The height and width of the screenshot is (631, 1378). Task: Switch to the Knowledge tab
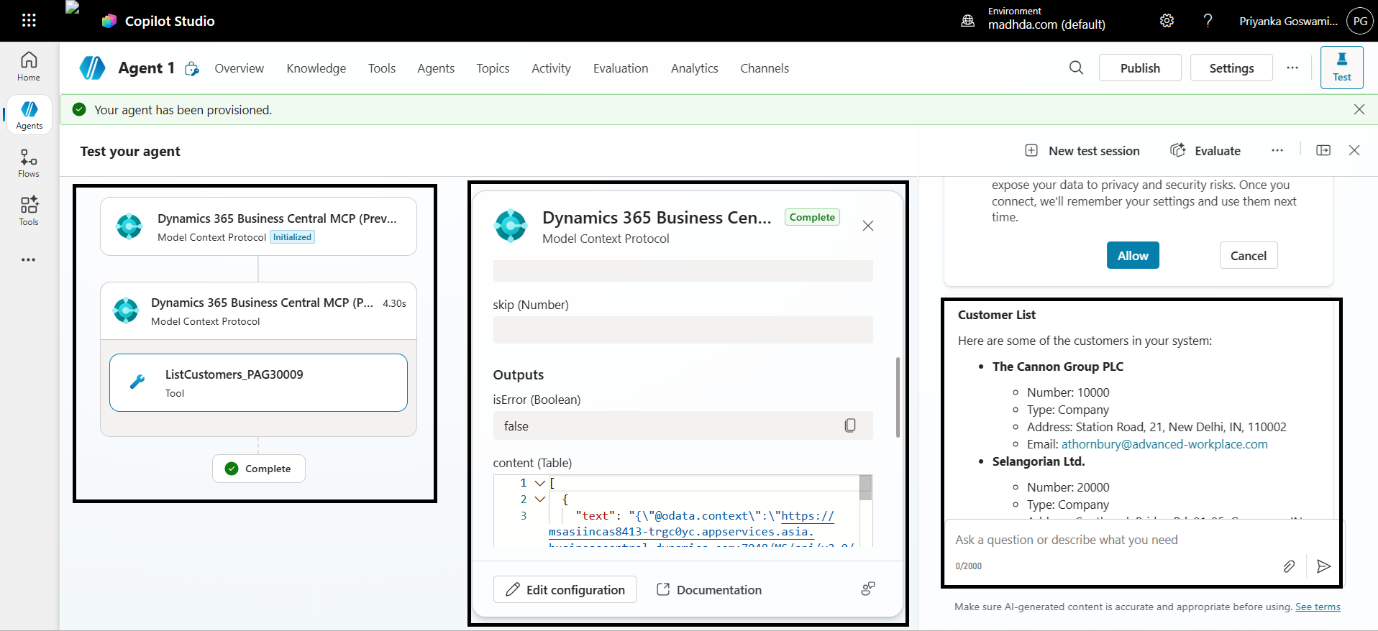(x=316, y=67)
